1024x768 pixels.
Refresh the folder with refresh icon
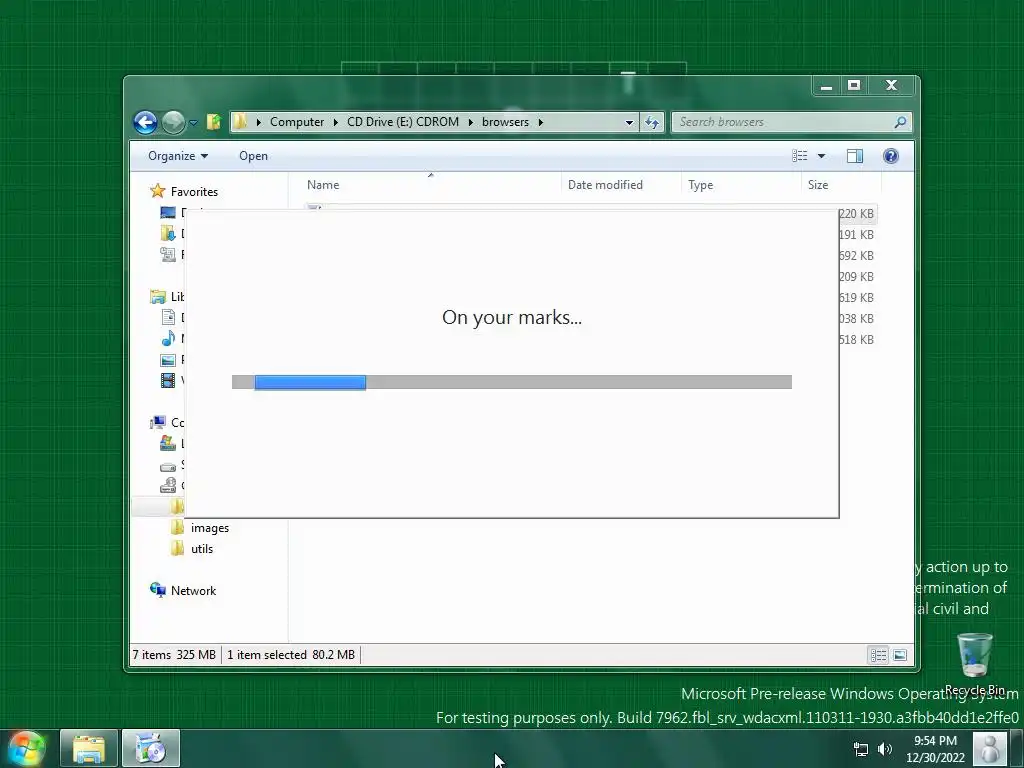(x=652, y=122)
